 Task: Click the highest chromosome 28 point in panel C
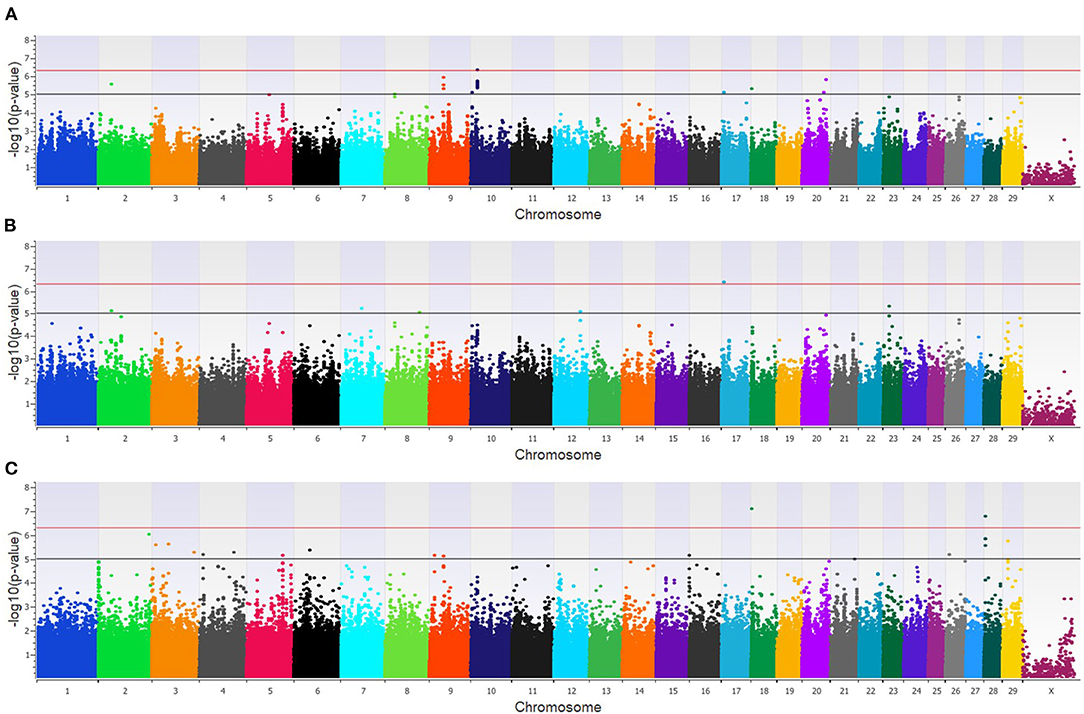[985, 516]
